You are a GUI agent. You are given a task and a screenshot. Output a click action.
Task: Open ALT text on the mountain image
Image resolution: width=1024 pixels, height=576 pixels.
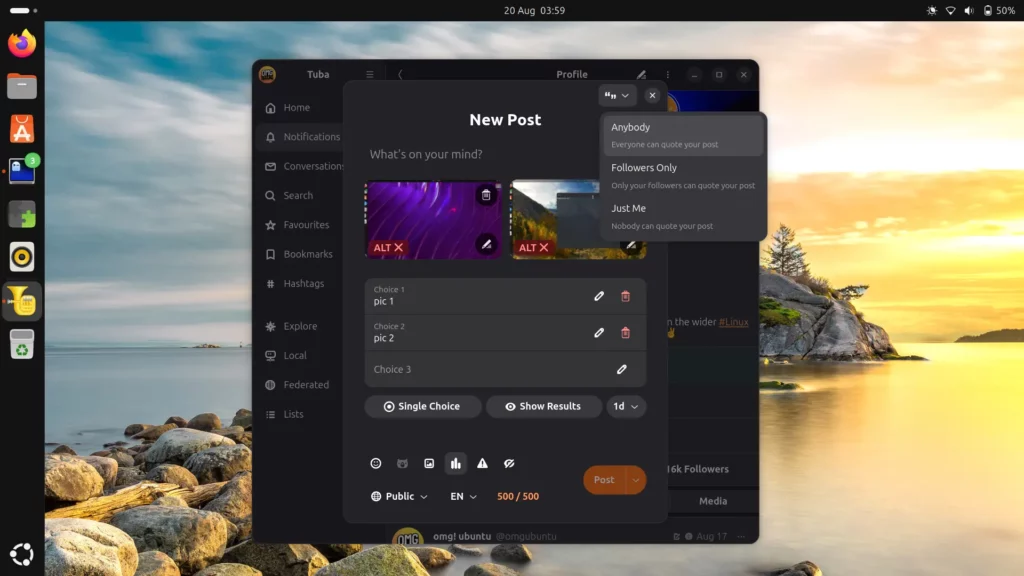click(x=534, y=248)
